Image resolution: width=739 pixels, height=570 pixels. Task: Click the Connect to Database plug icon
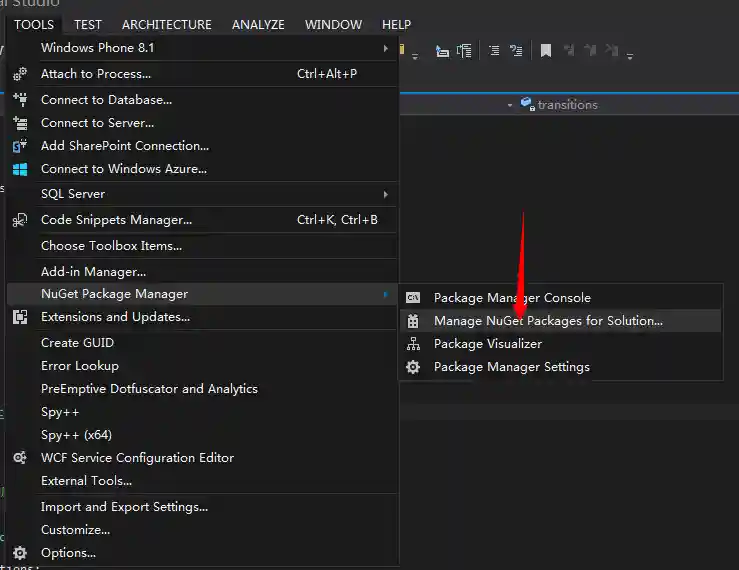coord(20,100)
